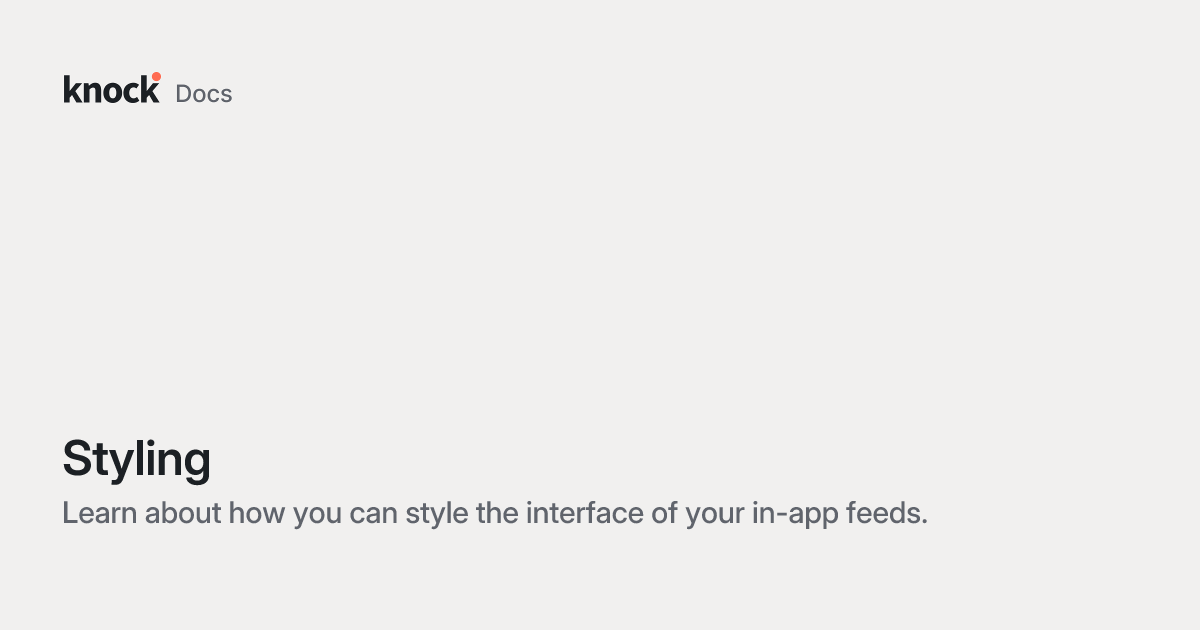Open the Docs label beside the logo
The height and width of the screenshot is (630, 1200).
[x=204, y=94]
